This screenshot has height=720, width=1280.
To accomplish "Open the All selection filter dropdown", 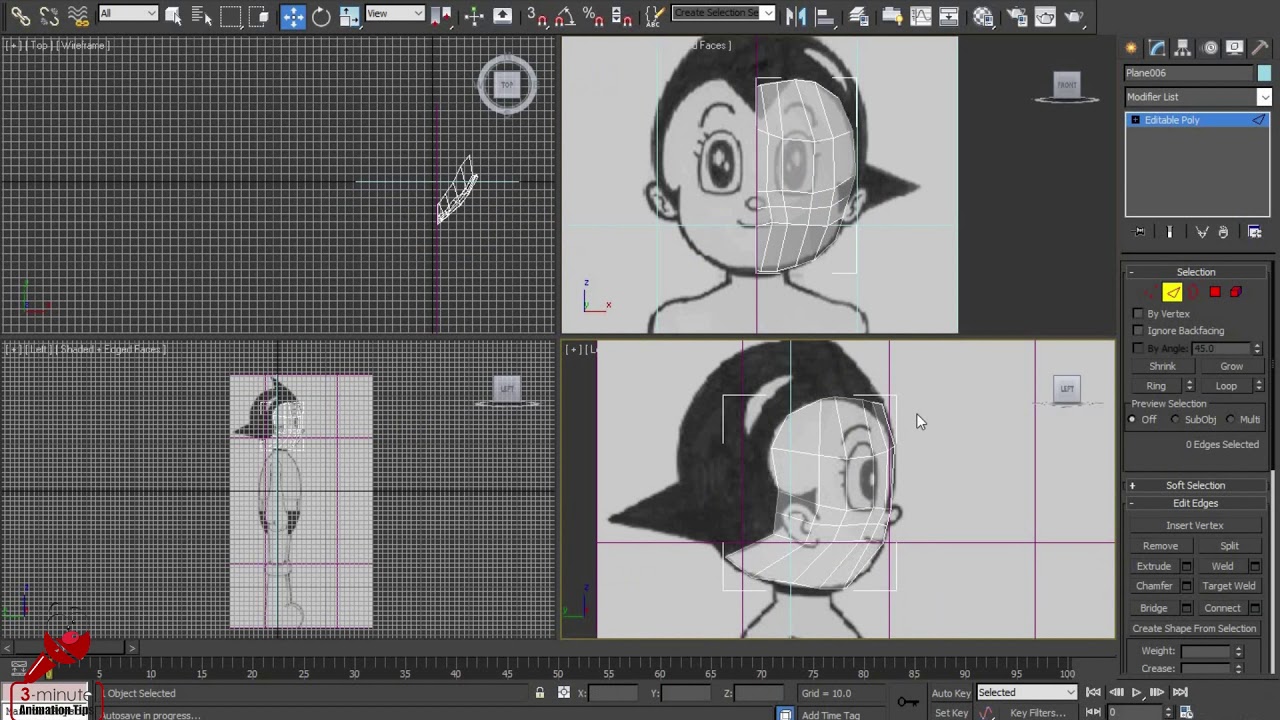I will click(128, 13).
